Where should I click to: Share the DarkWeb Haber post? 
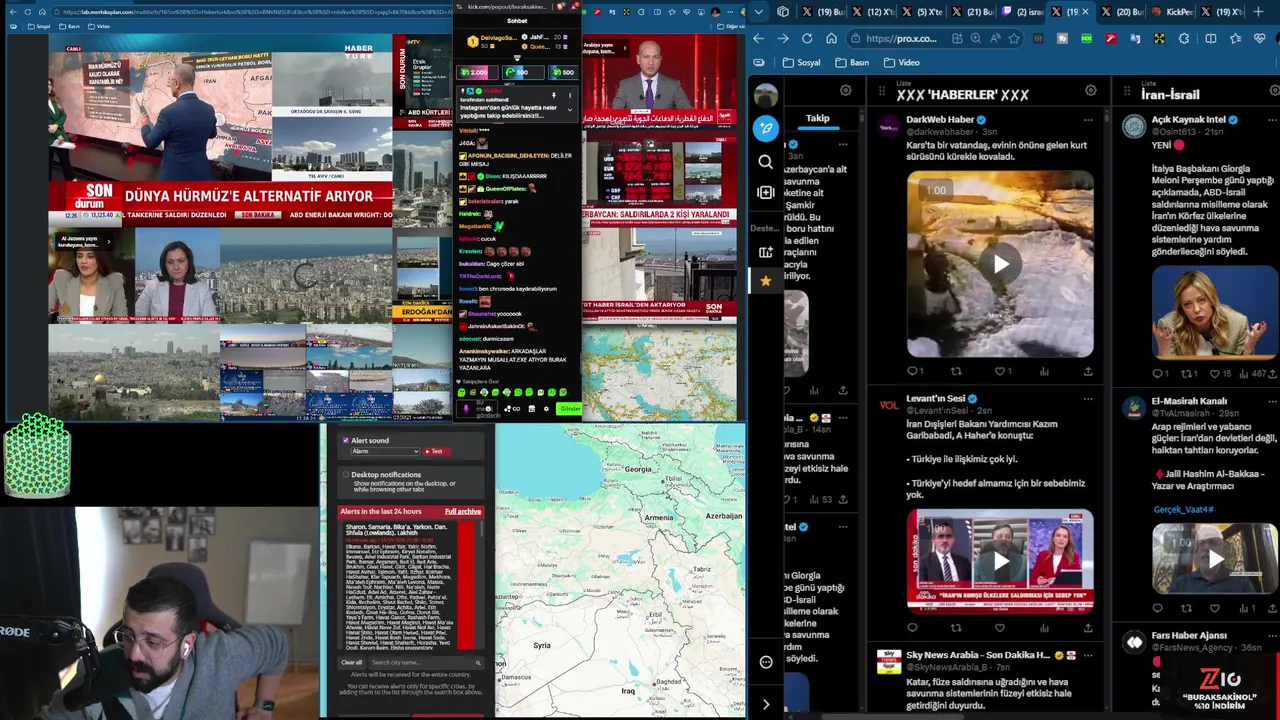[1088, 372]
